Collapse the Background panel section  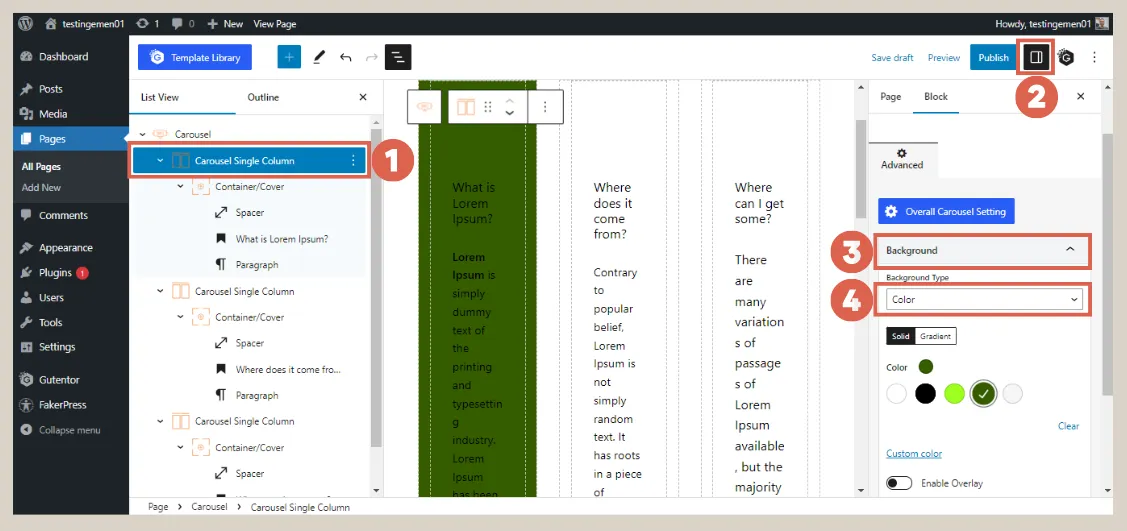pyautogui.click(x=1069, y=250)
